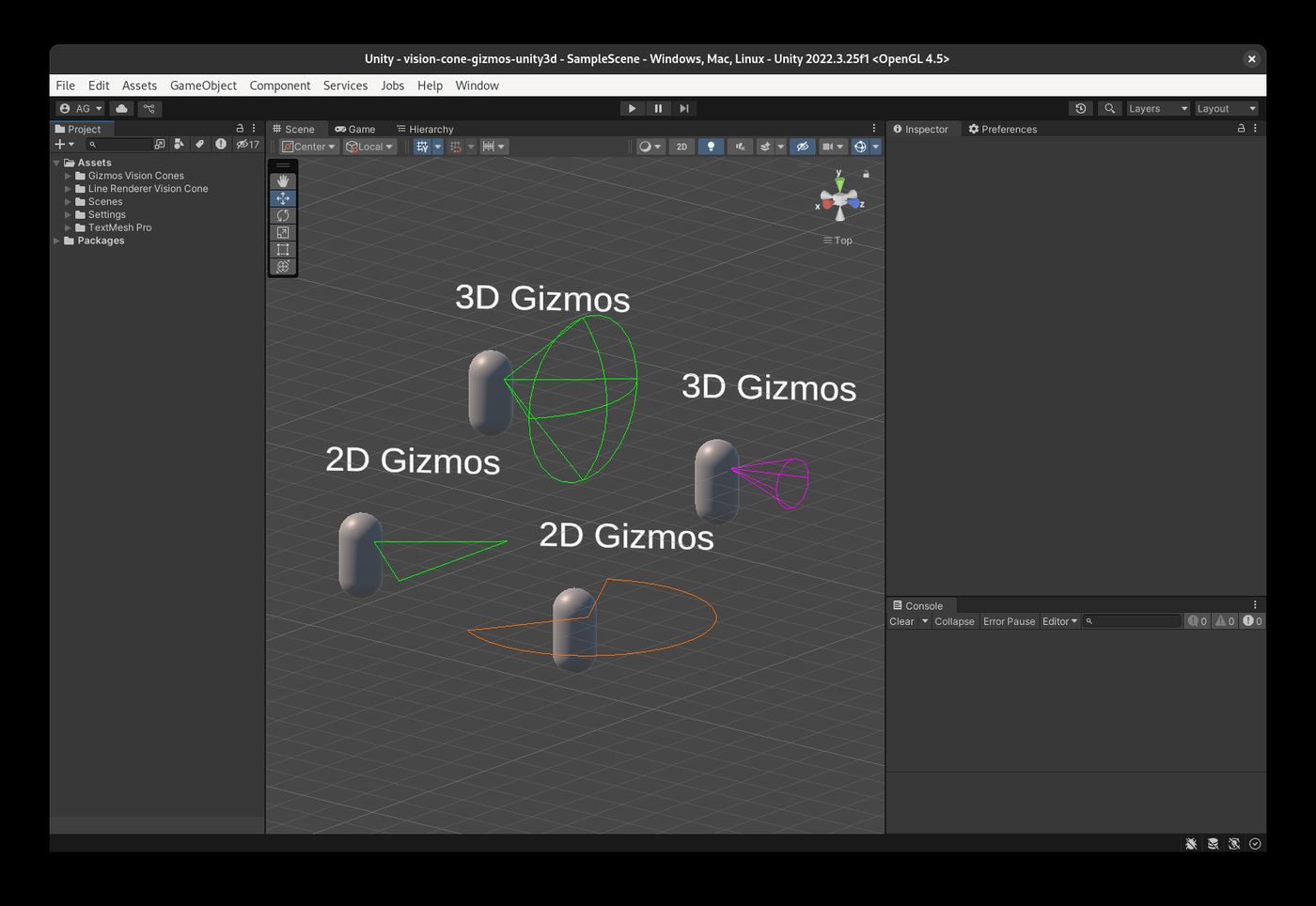Search by label tag in Project panel
The width and height of the screenshot is (1316, 906).
pos(199,144)
